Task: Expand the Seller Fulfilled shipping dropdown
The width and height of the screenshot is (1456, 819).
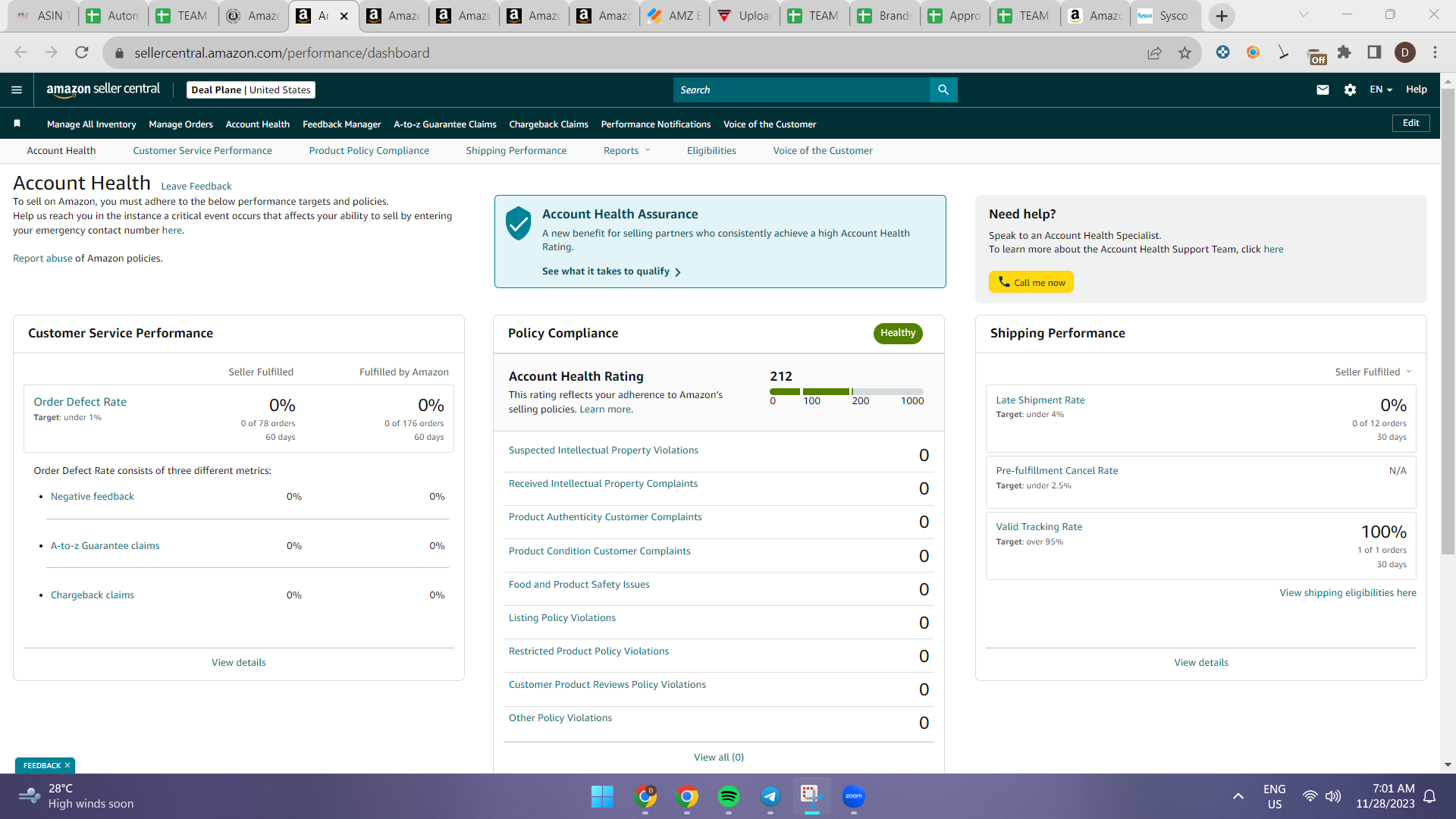Action: (1373, 372)
